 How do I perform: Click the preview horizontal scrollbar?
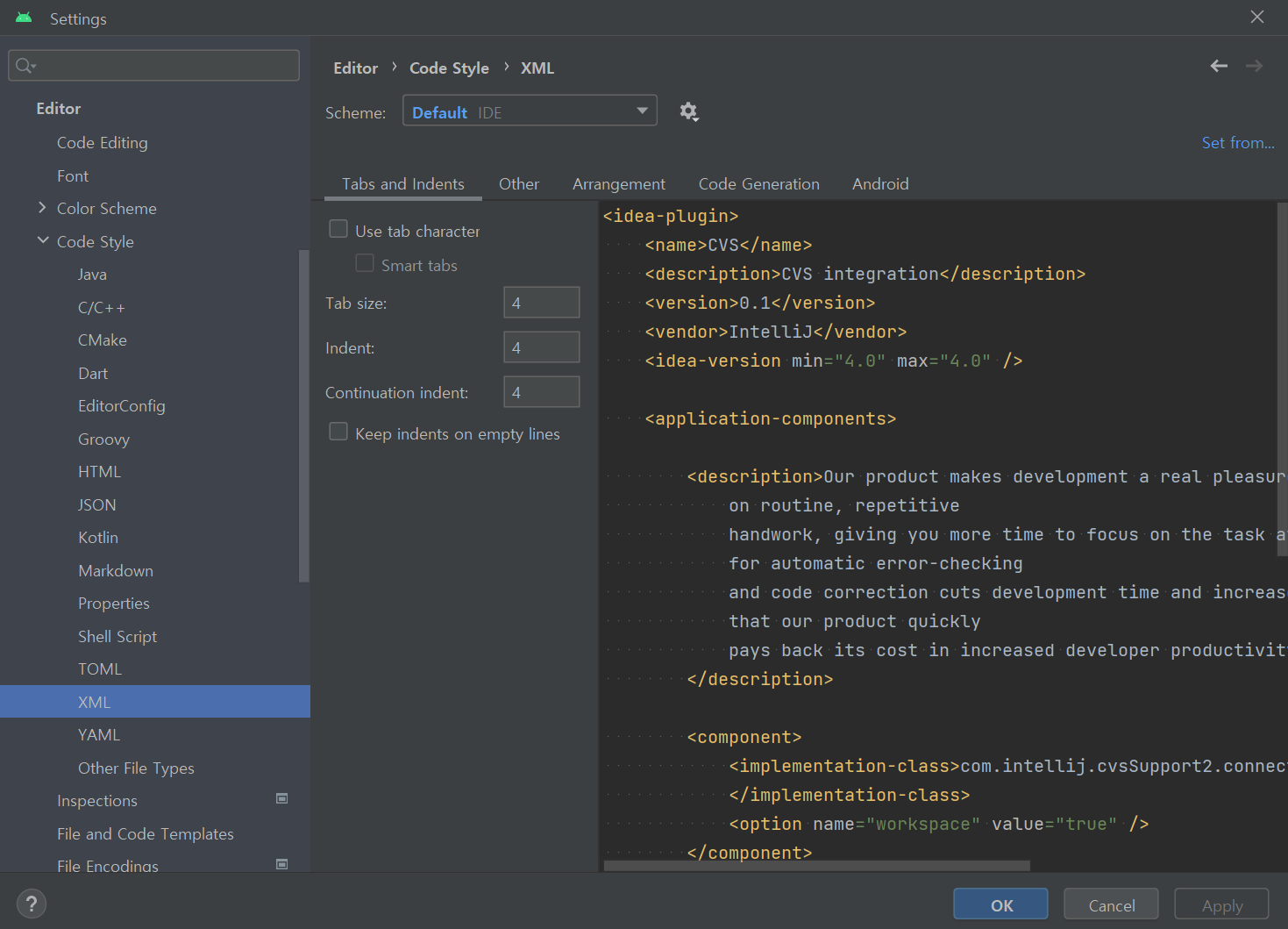[816, 866]
